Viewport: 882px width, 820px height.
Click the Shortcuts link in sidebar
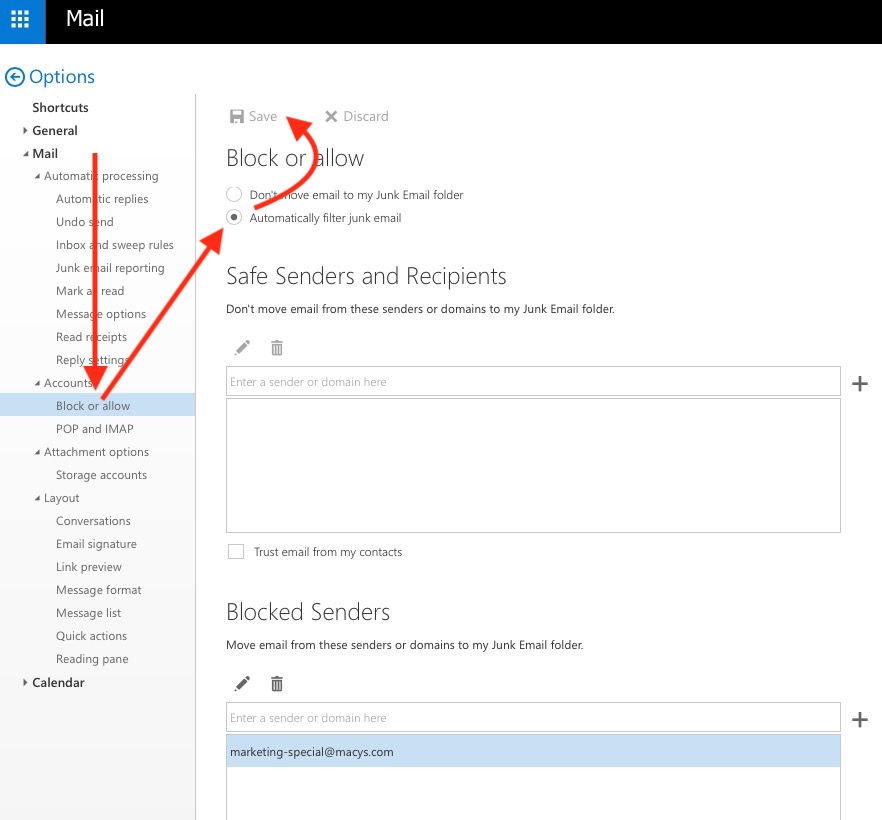(x=60, y=107)
